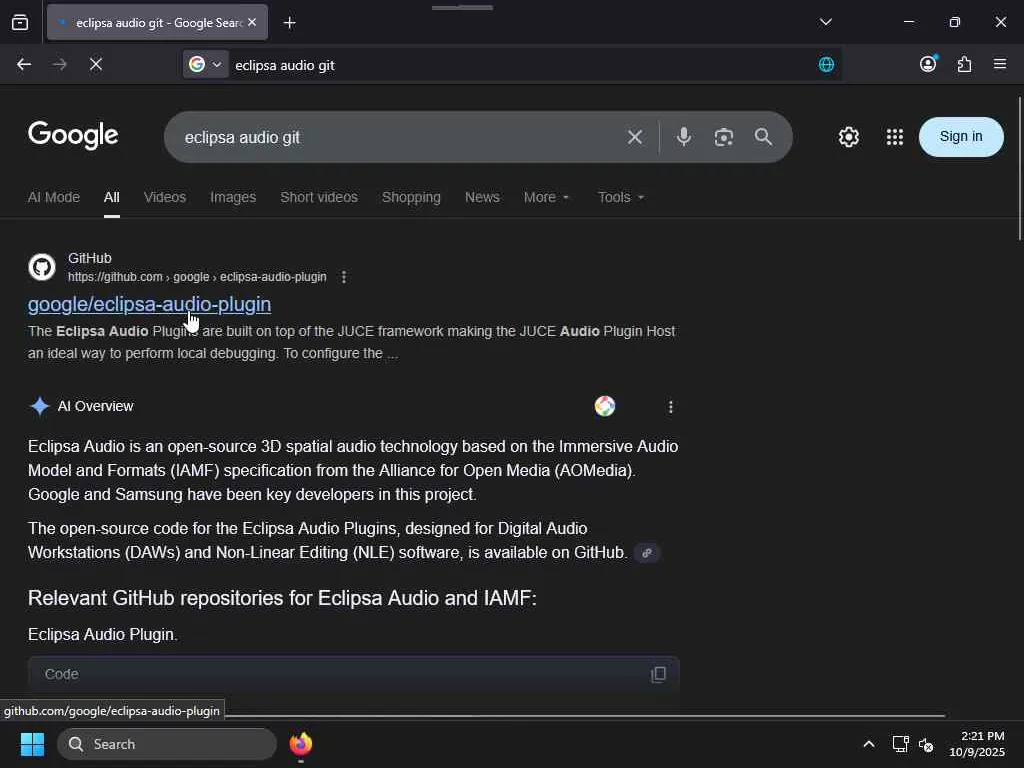Image resolution: width=1024 pixels, height=768 pixels.
Task: Open the tab list dropdown chevron
Action: (825, 22)
